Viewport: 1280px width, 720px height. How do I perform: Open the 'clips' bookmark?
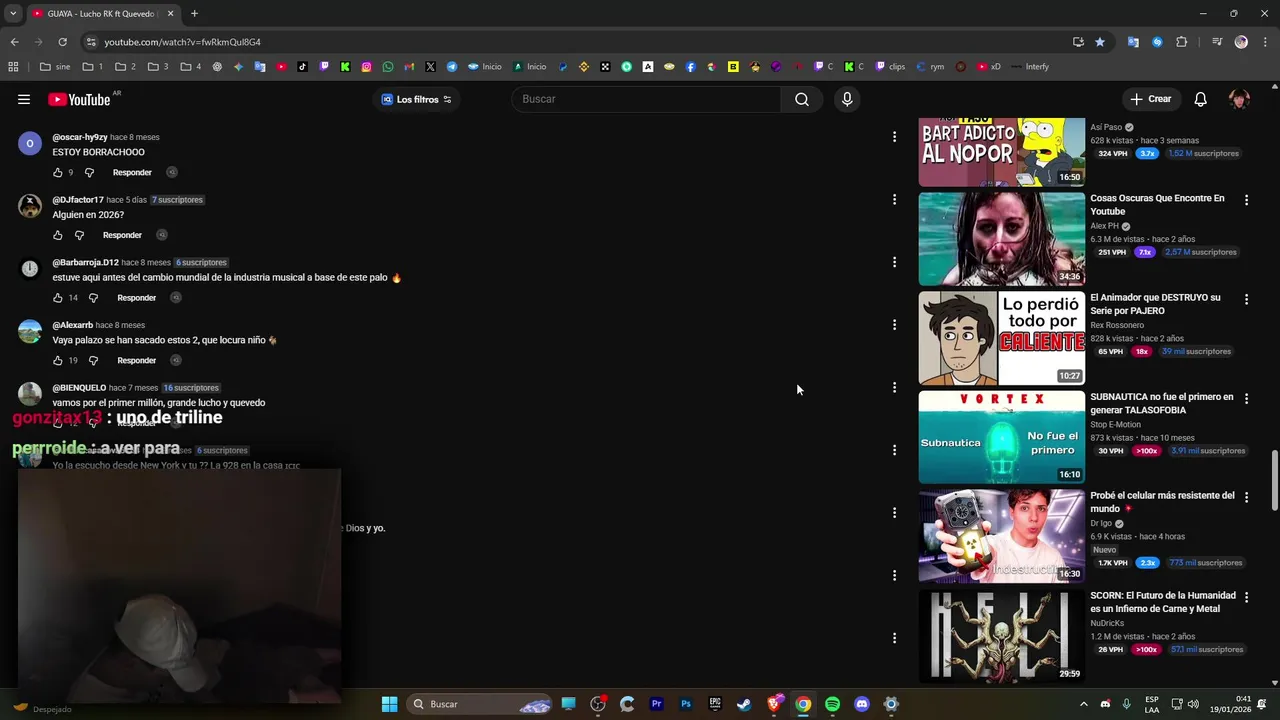coord(890,67)
